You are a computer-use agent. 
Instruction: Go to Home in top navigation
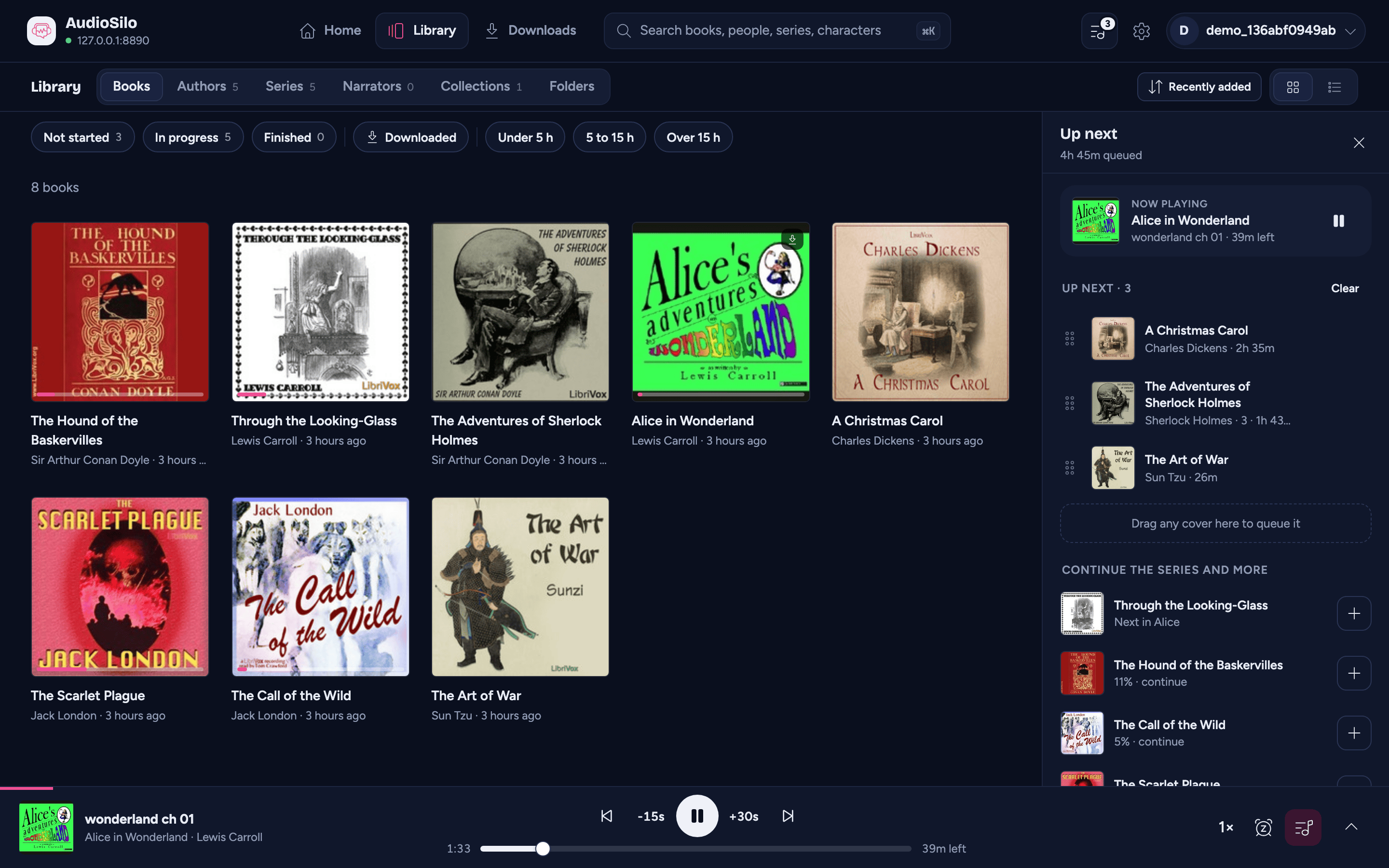(330, 30)
